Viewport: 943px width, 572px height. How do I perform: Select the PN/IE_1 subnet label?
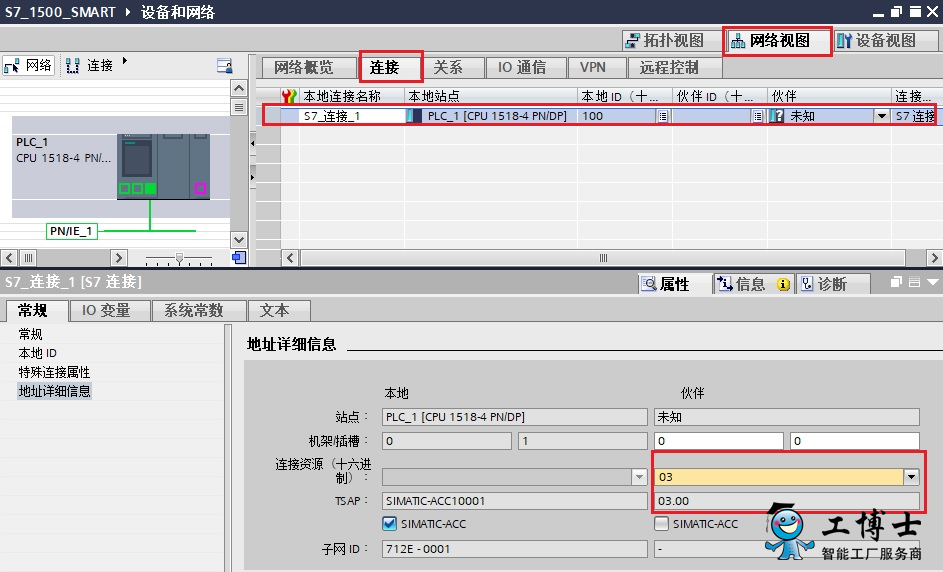tap(71, 231)
